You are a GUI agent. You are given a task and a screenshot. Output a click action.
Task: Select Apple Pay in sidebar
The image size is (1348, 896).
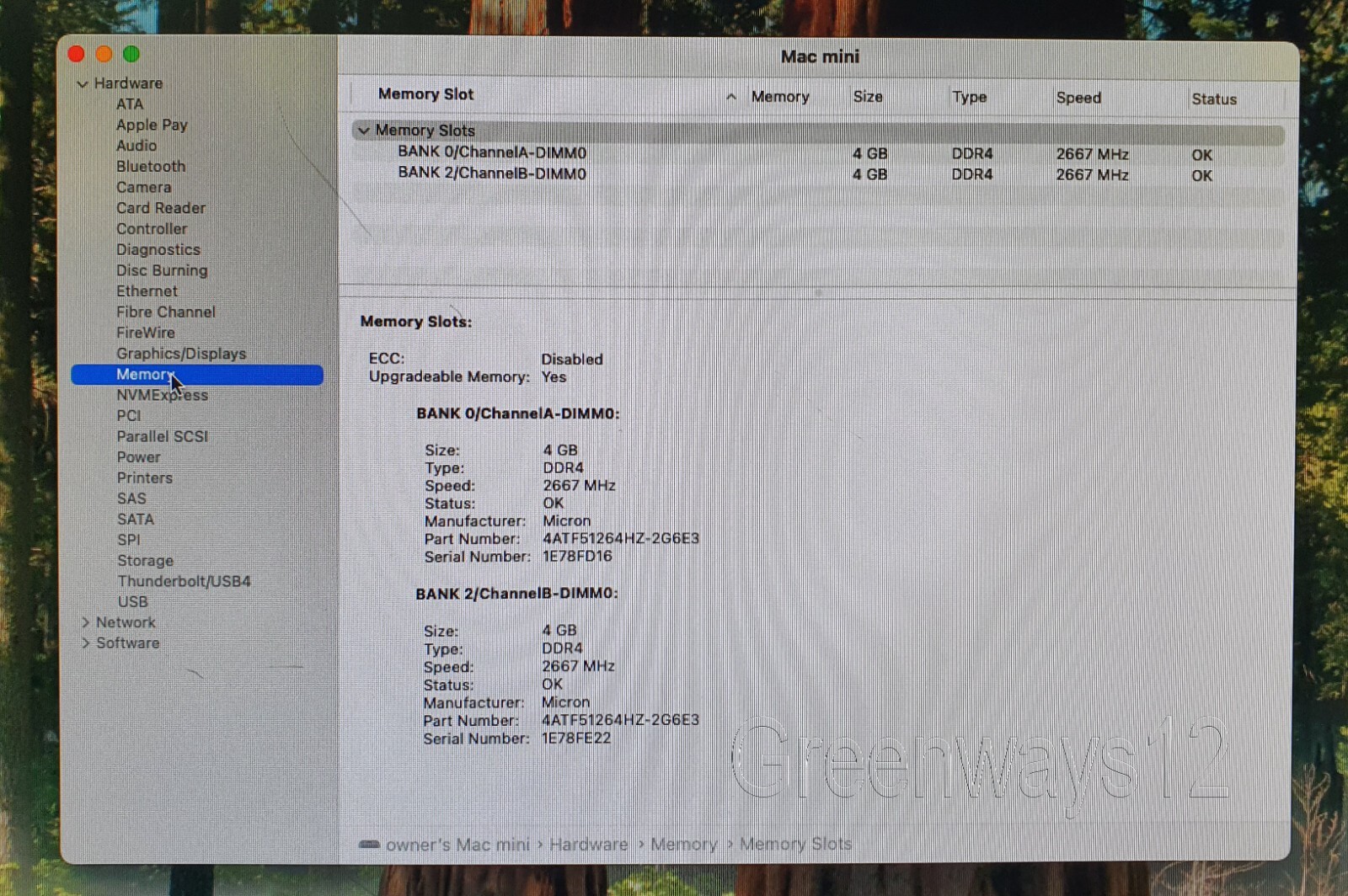click(152, 125)
